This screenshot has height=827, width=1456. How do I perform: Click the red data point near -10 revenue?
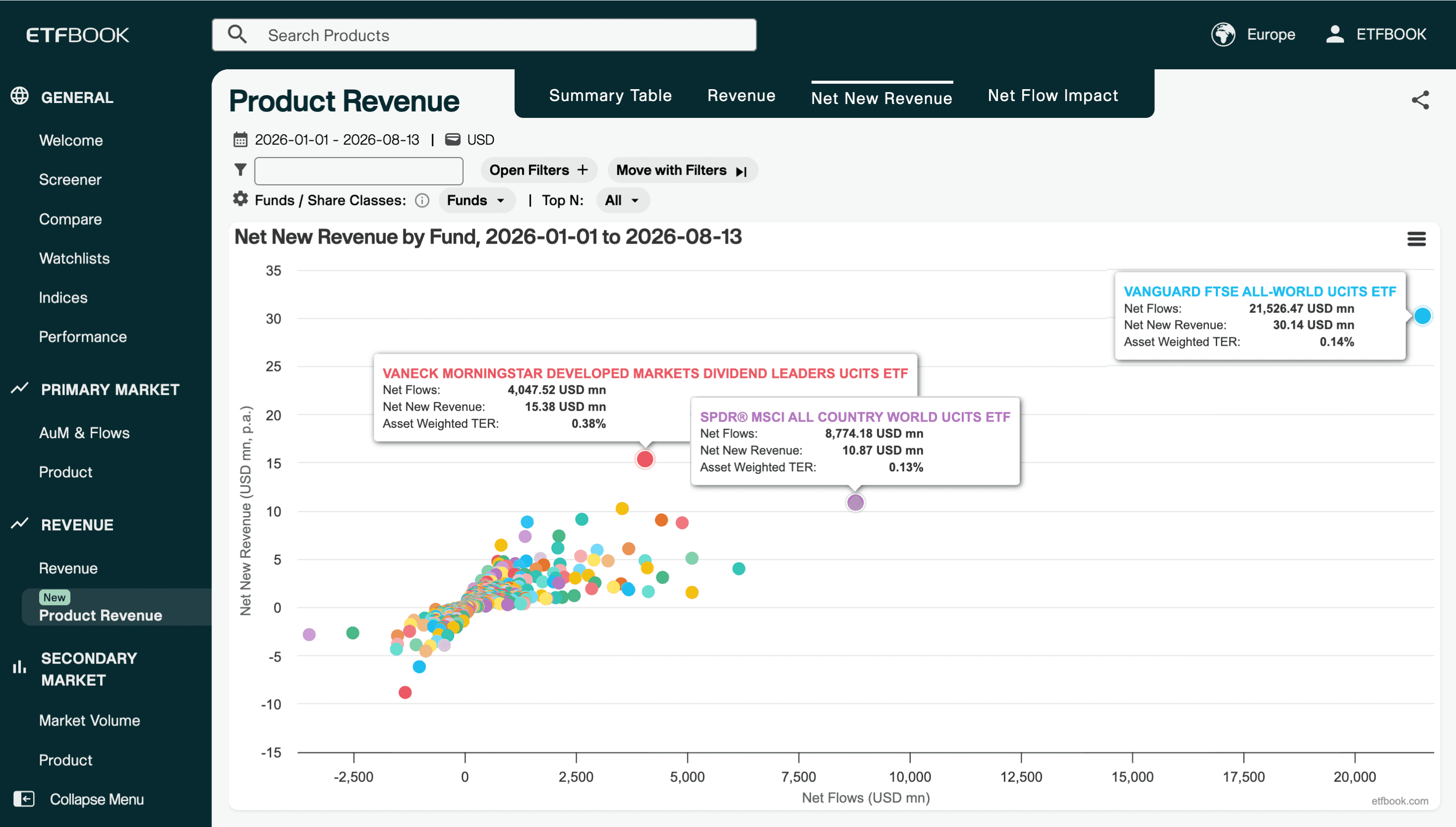405,692
